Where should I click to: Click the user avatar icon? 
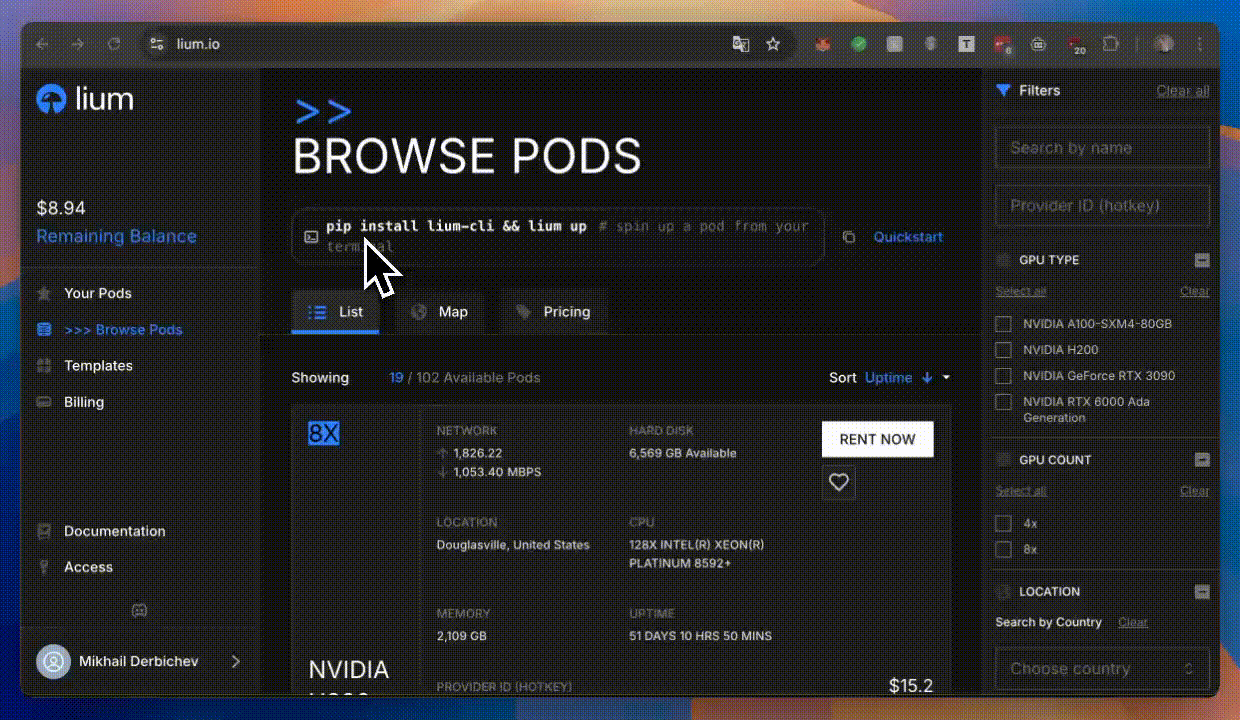(x=53, y=661)
